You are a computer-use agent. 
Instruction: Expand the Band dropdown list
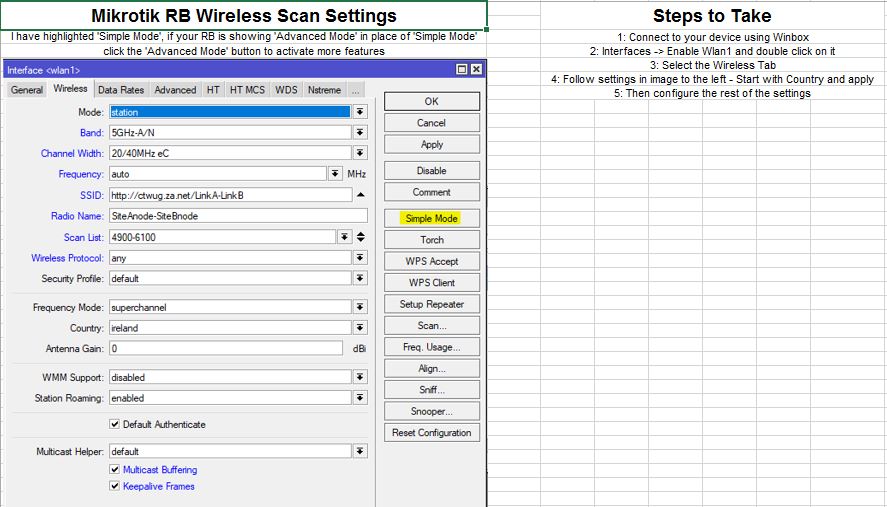pyautogui.click(x=360, y=133)
